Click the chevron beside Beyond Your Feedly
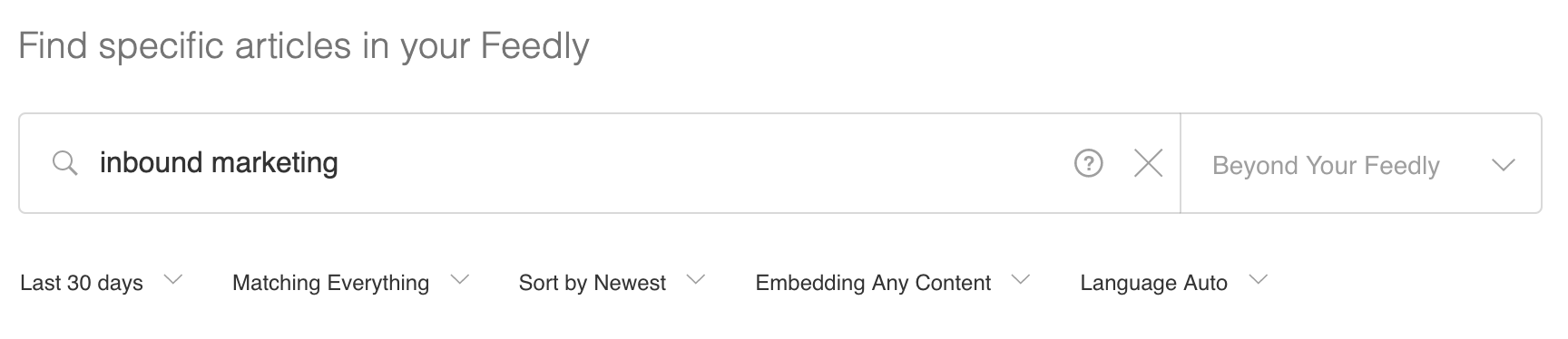The width and height of the screenshot is (1568, 339). 1503,165
